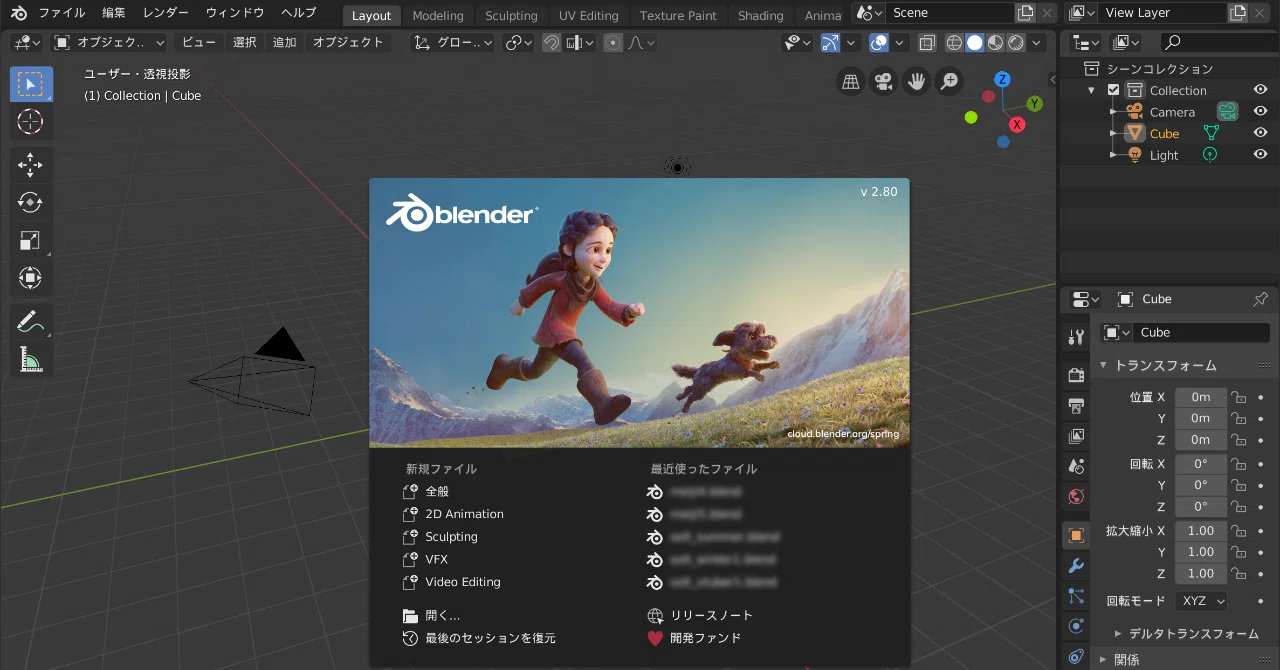Uncheck the Collection checkbox in outliner

[x=1113, y=90]
